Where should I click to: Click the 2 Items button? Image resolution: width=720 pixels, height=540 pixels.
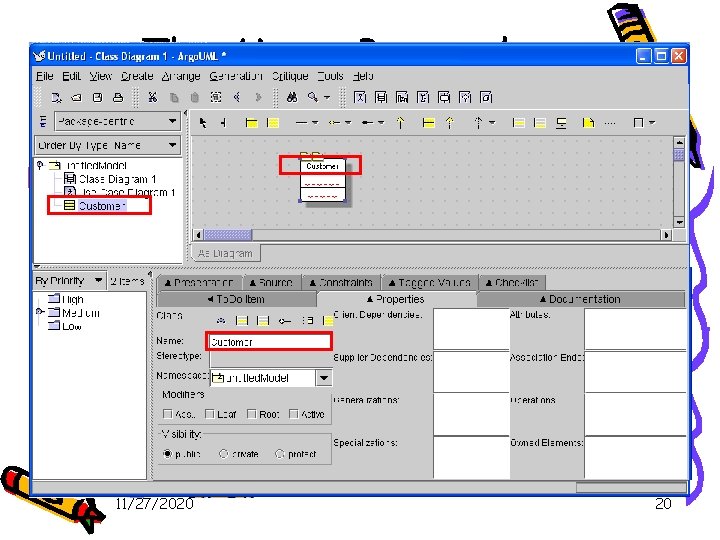click(x=127, y=281)
